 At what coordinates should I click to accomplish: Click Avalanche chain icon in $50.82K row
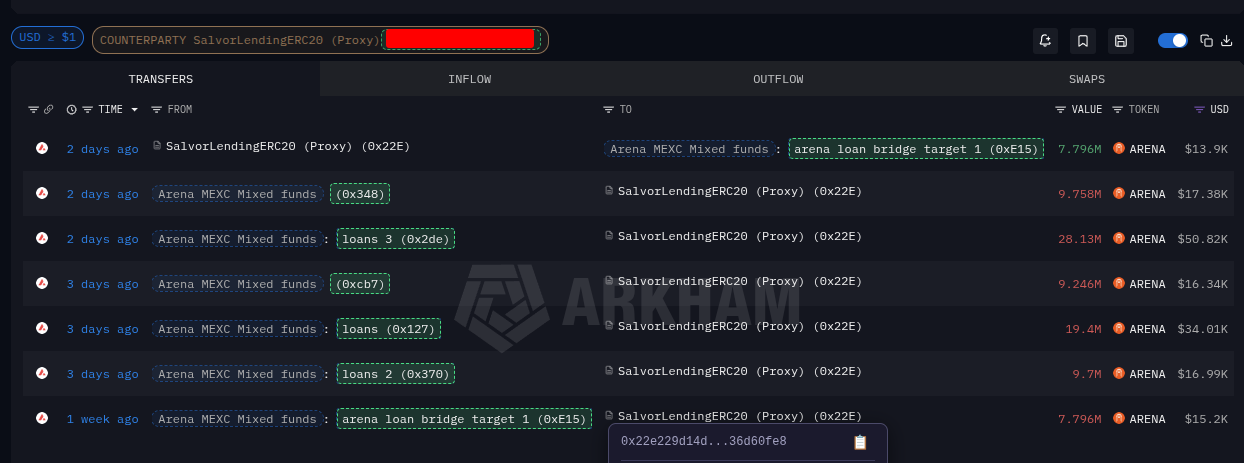(x=42, y=238)
